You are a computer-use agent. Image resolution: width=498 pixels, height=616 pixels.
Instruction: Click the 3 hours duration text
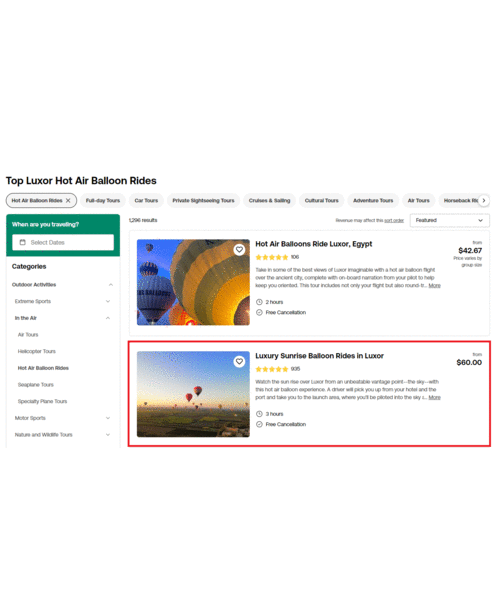pos(274,414)
